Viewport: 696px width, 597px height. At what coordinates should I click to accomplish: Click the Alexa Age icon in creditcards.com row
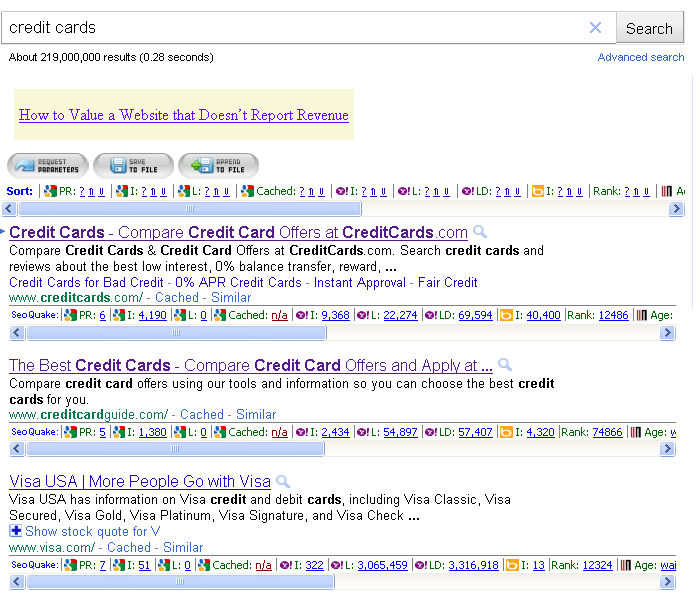coord(641,315)
